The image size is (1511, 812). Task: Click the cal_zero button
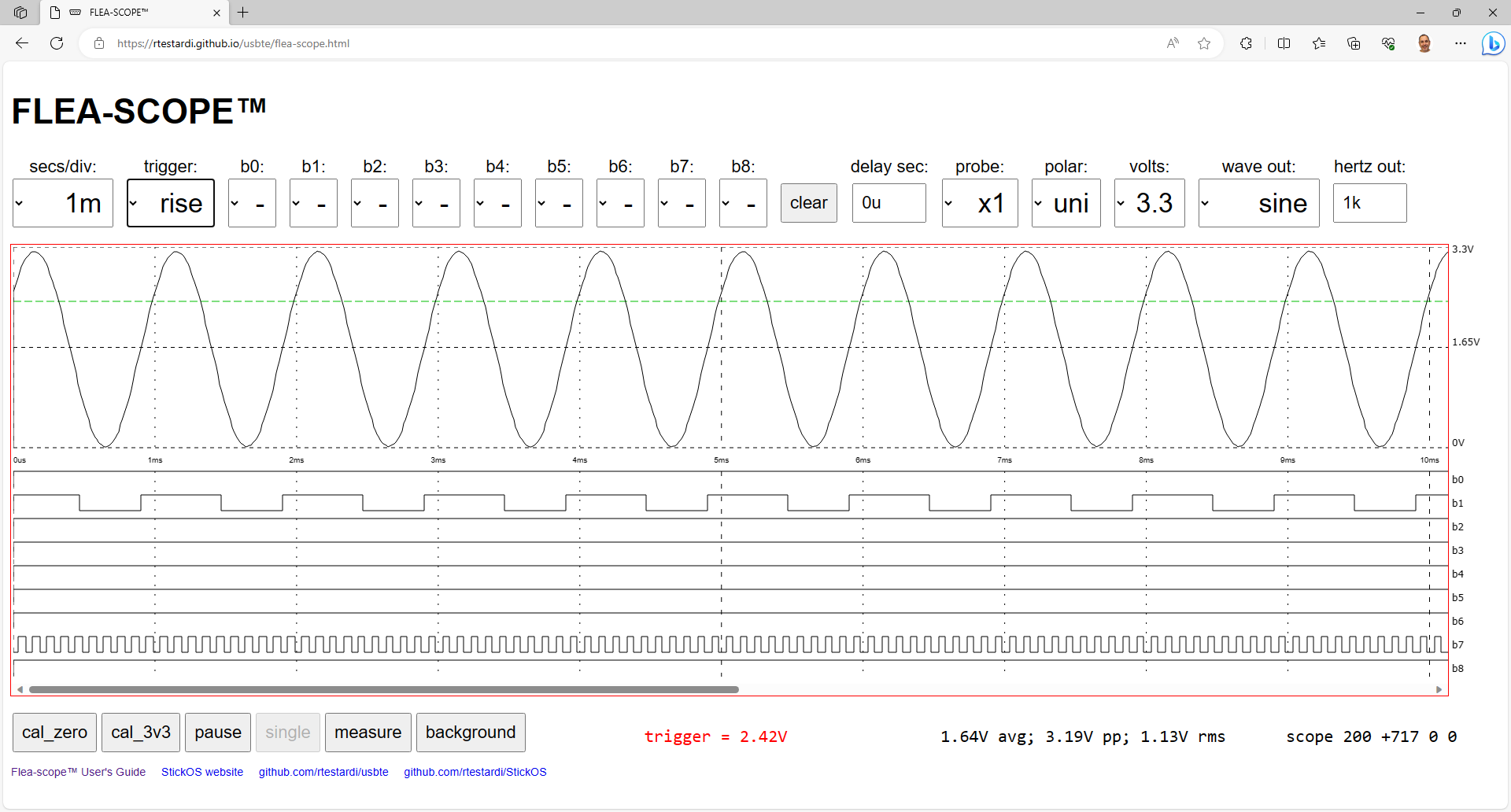54,732
